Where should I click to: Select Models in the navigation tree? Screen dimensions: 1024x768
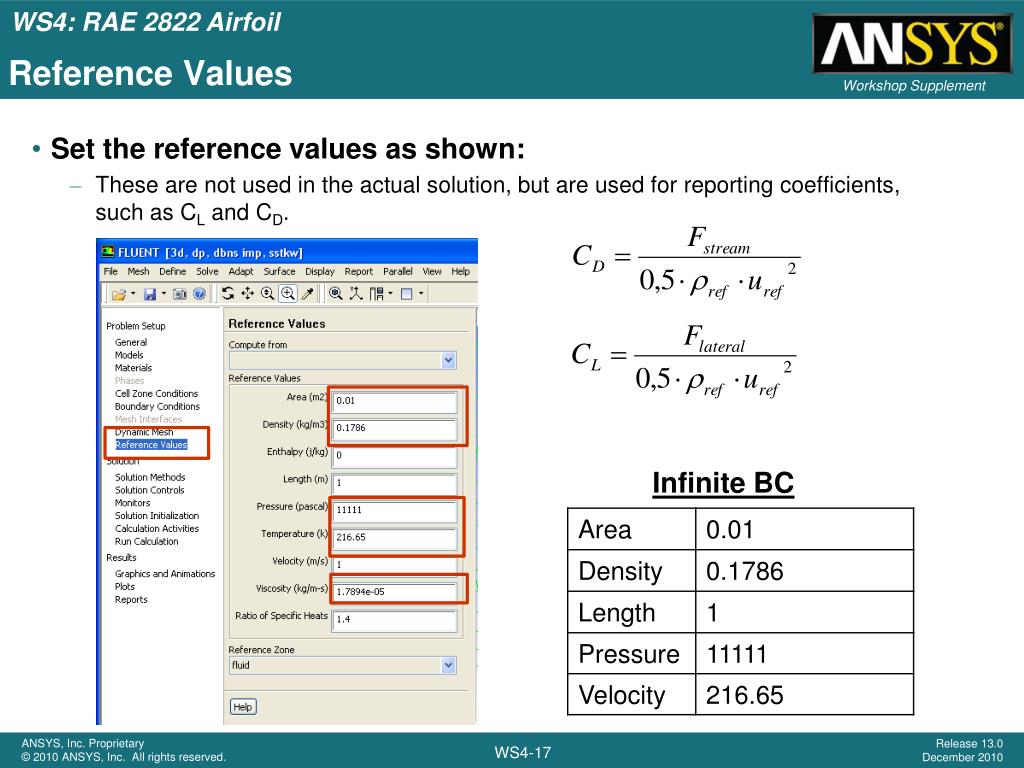[129, 355]
